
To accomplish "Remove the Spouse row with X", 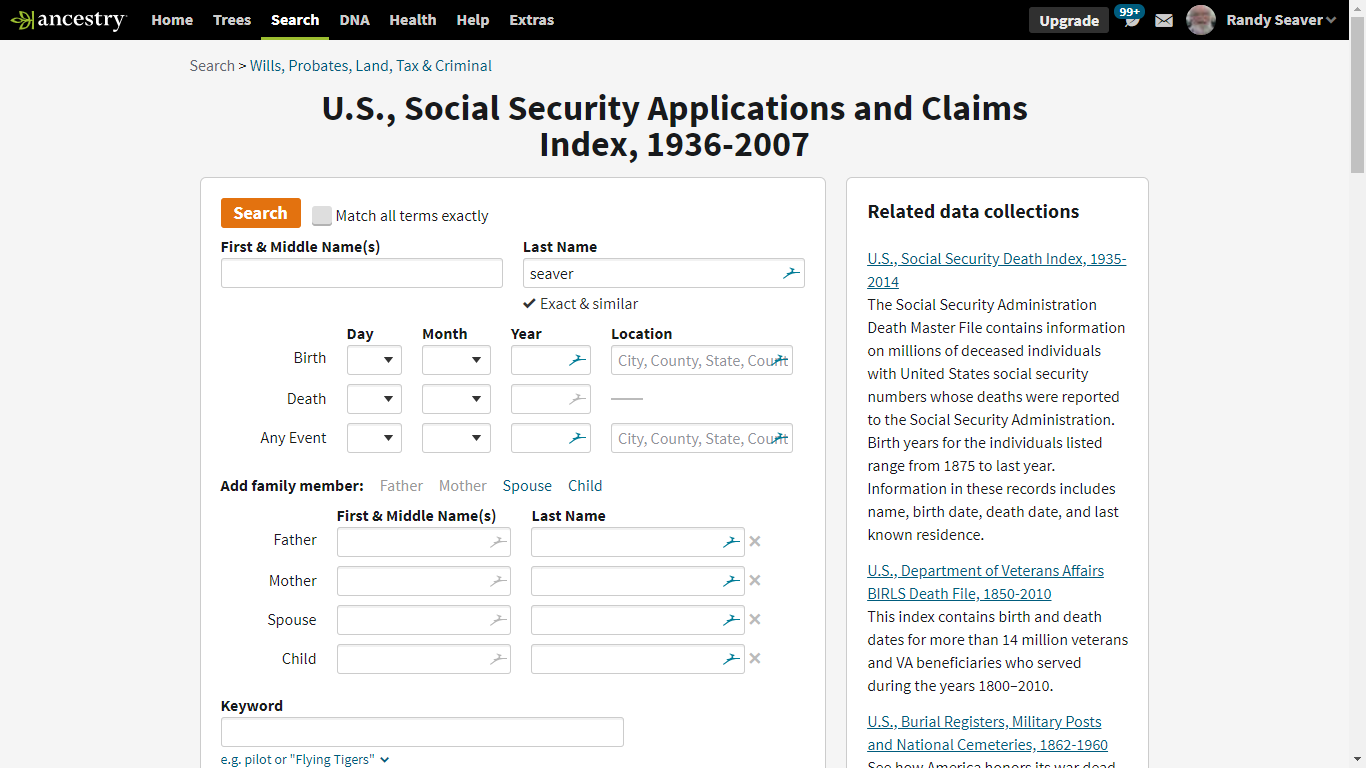I will [x=755, y=619].
